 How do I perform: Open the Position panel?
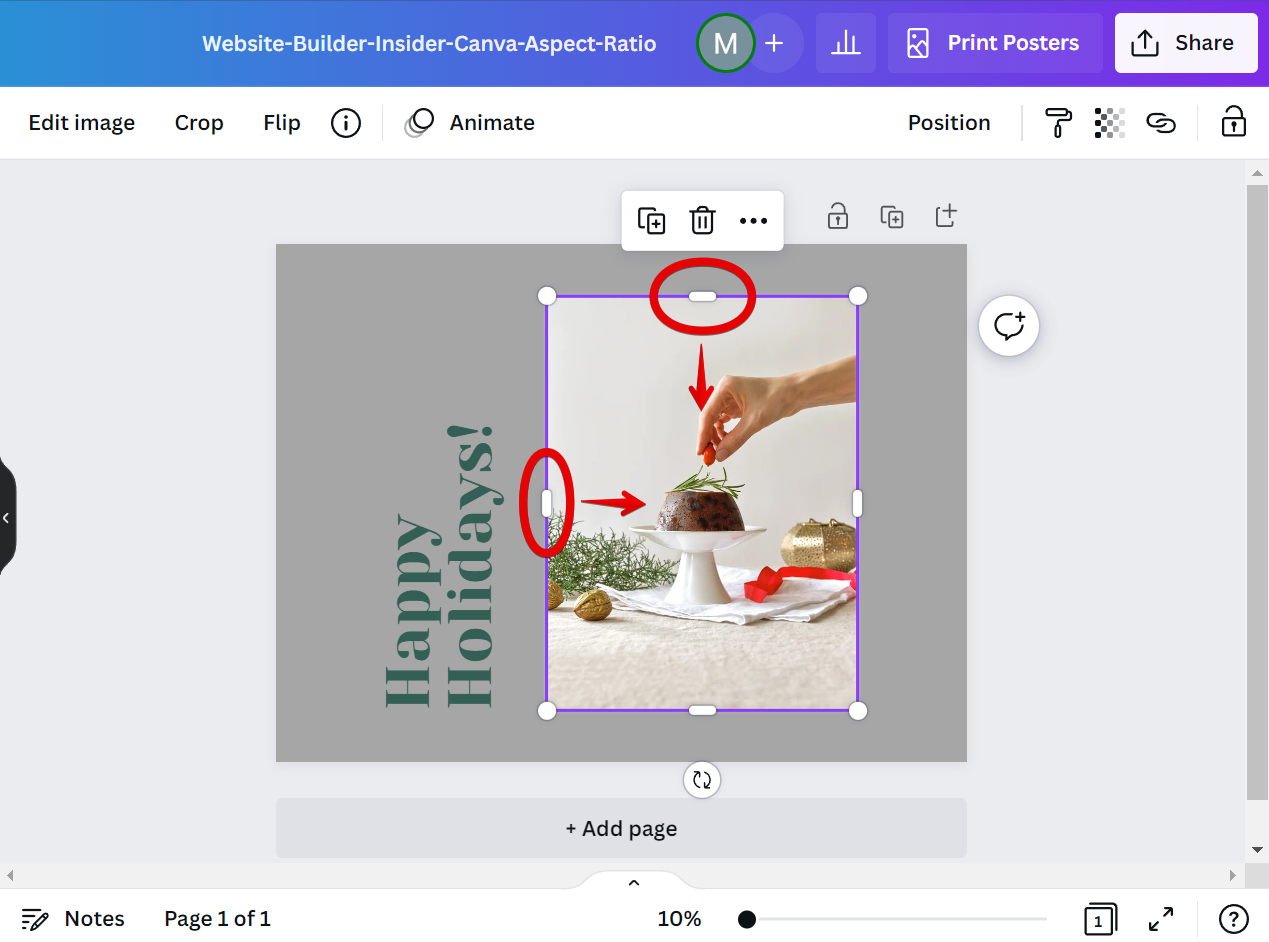(x=949, y=123)
